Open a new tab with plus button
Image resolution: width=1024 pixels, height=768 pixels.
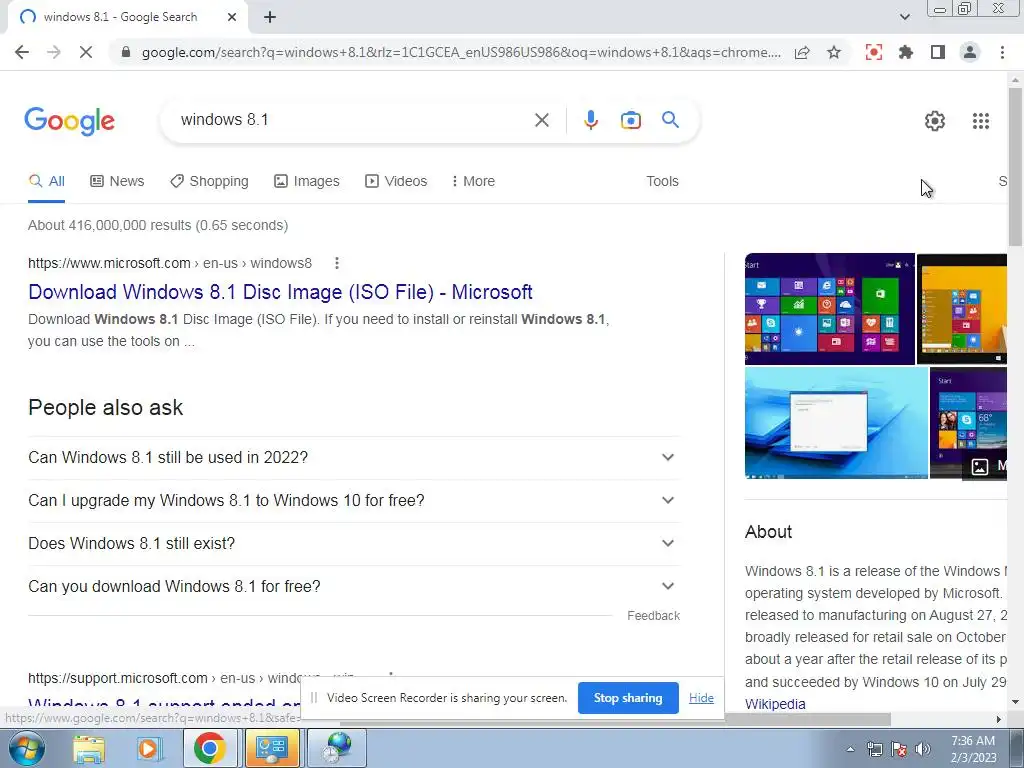(x=270, y=18)
